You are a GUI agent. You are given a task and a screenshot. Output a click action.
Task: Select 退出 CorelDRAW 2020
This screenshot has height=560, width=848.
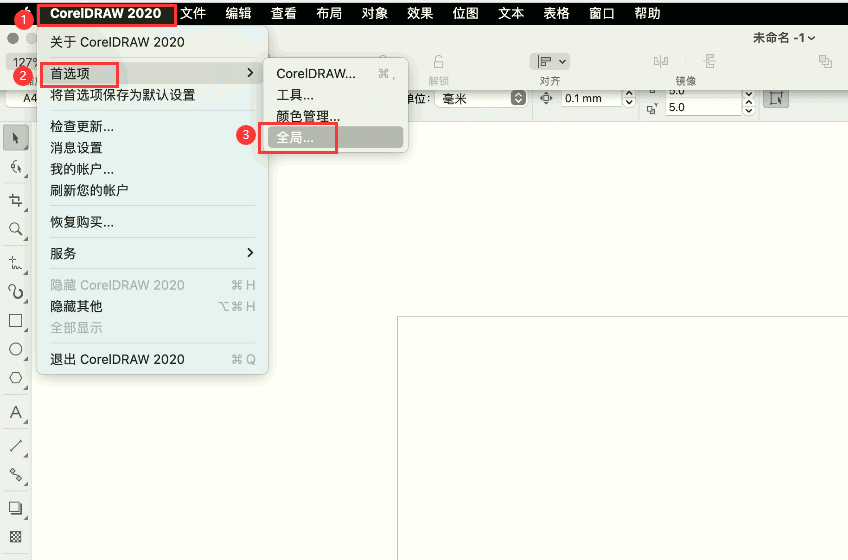[117, 359]
